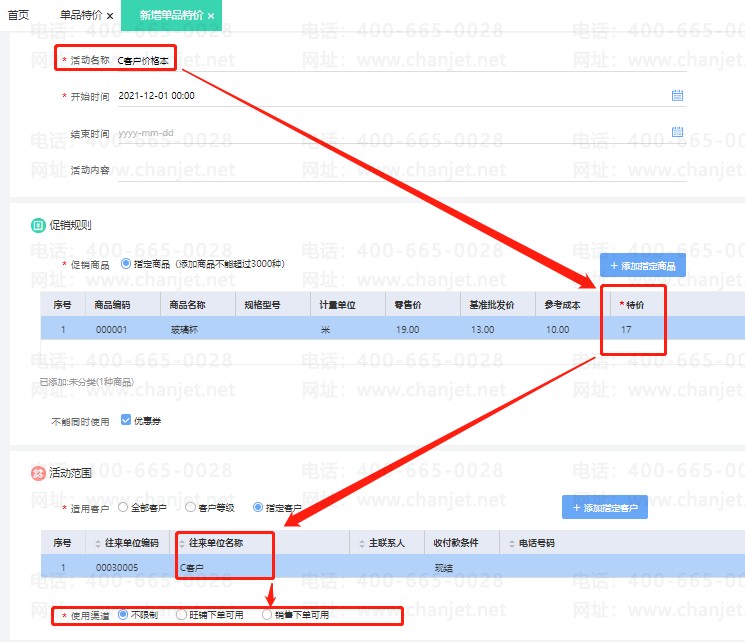Edit the 特价 value 17
This screenshot has height=642, width=745.
tap(626, 329)
